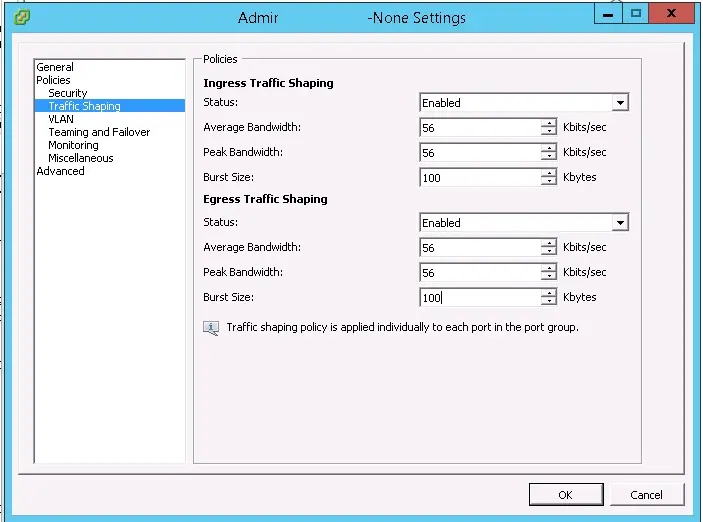
Task: Minimize the Settings dialog window
Action: point(608,13)
